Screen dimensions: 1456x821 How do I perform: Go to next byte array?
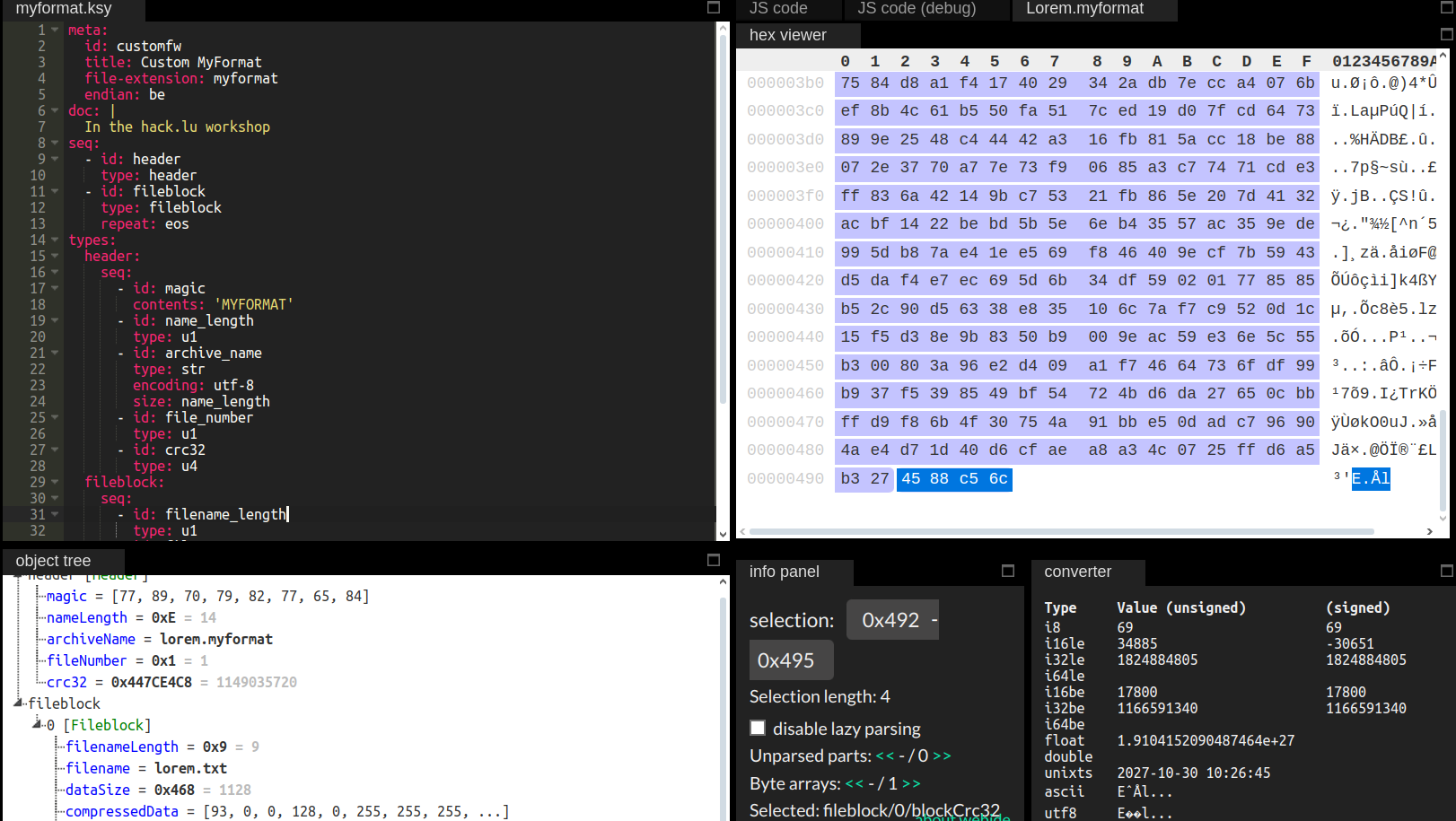(911, 783)
